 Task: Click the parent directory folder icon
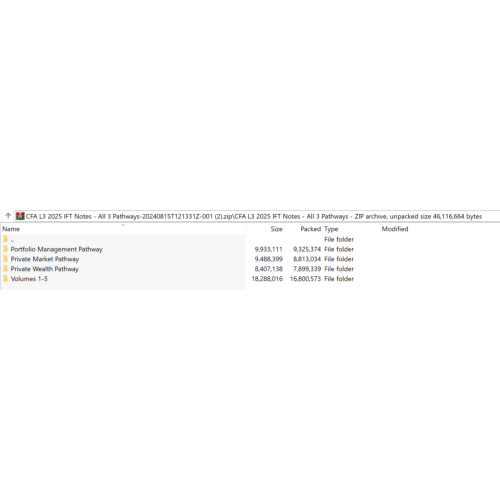click(5, 239)
